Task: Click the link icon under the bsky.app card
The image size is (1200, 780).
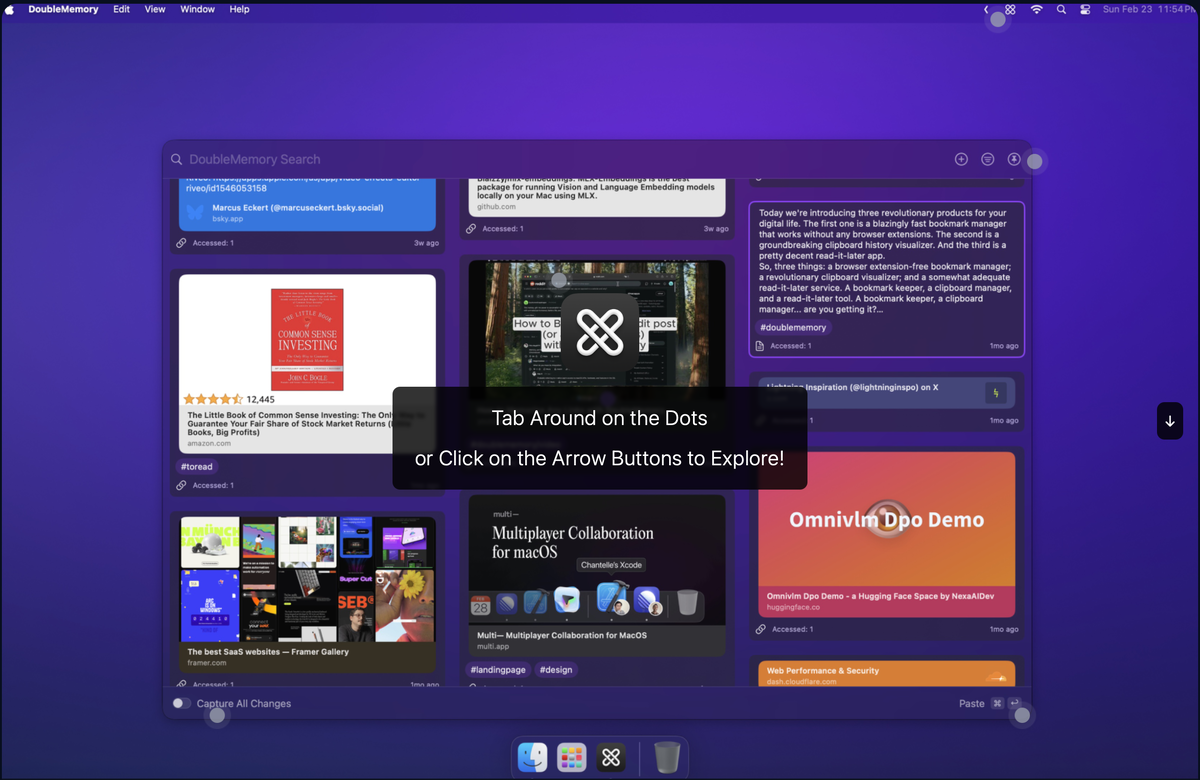Action: pos(181,243)
